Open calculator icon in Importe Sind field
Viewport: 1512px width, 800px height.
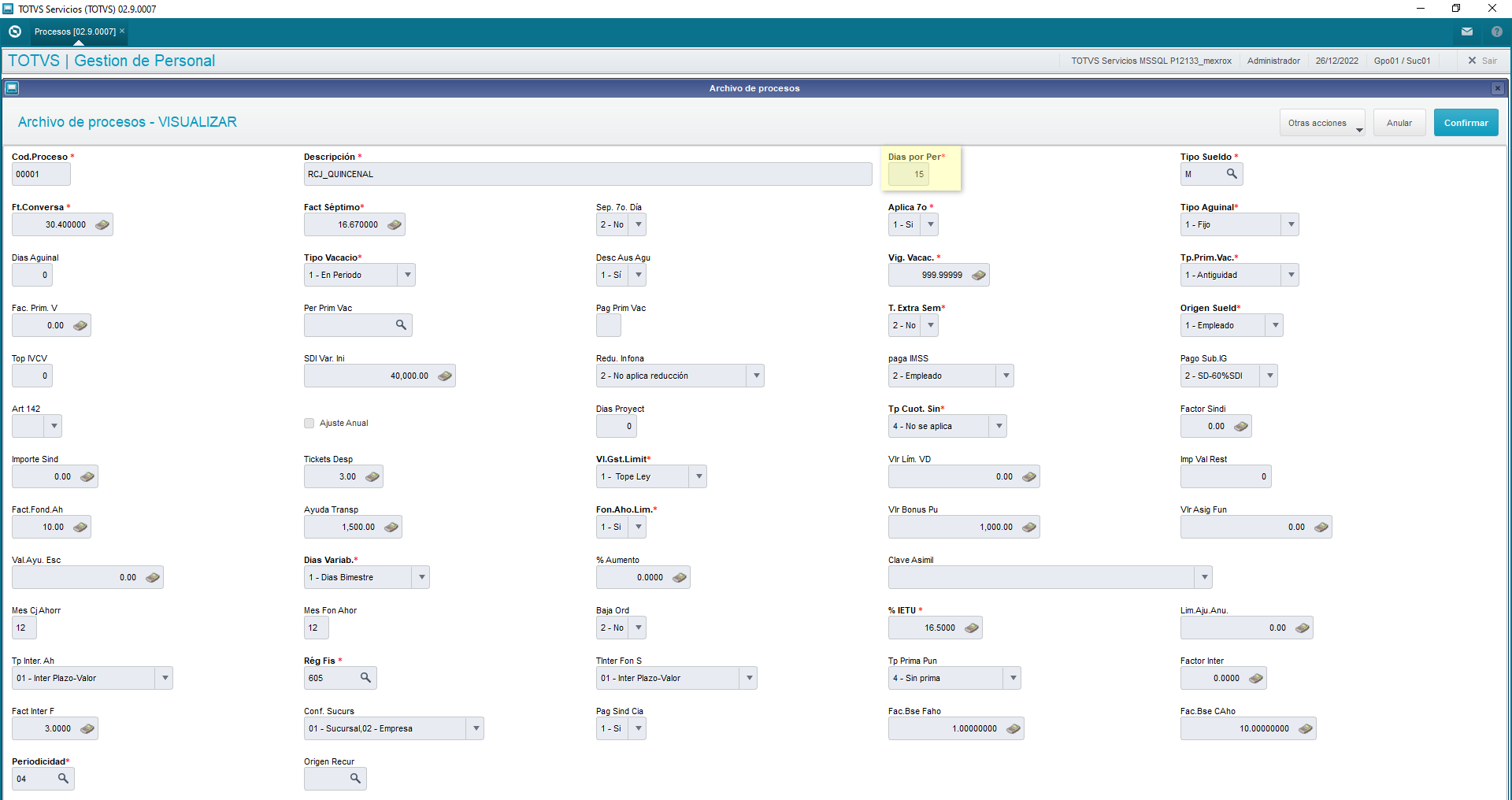click(x=87, y=477)
